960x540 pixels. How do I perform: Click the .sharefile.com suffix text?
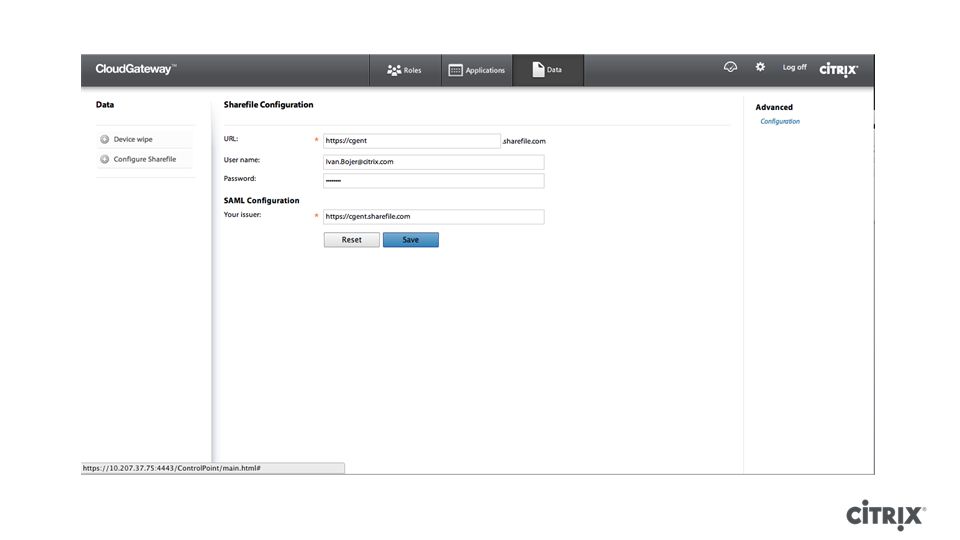[x=524, y=141]
